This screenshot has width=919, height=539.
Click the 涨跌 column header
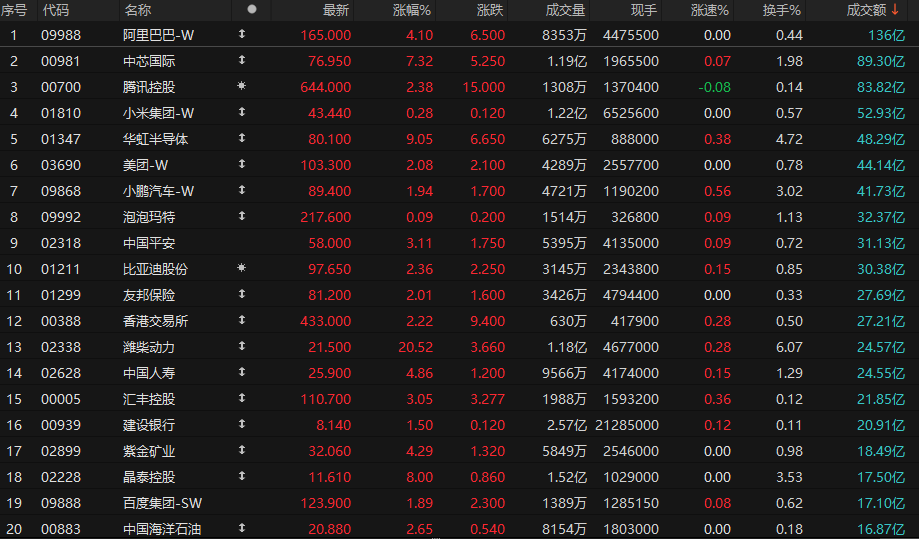[x=490, y=10]
